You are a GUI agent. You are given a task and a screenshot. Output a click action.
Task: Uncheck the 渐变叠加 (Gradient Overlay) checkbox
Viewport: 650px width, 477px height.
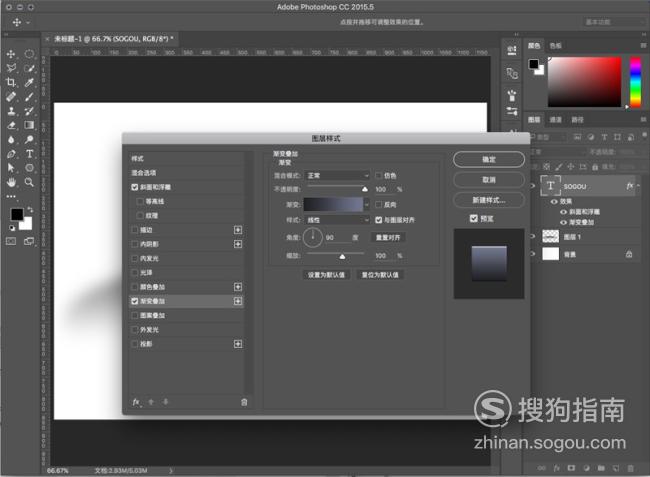click(135, 301)
